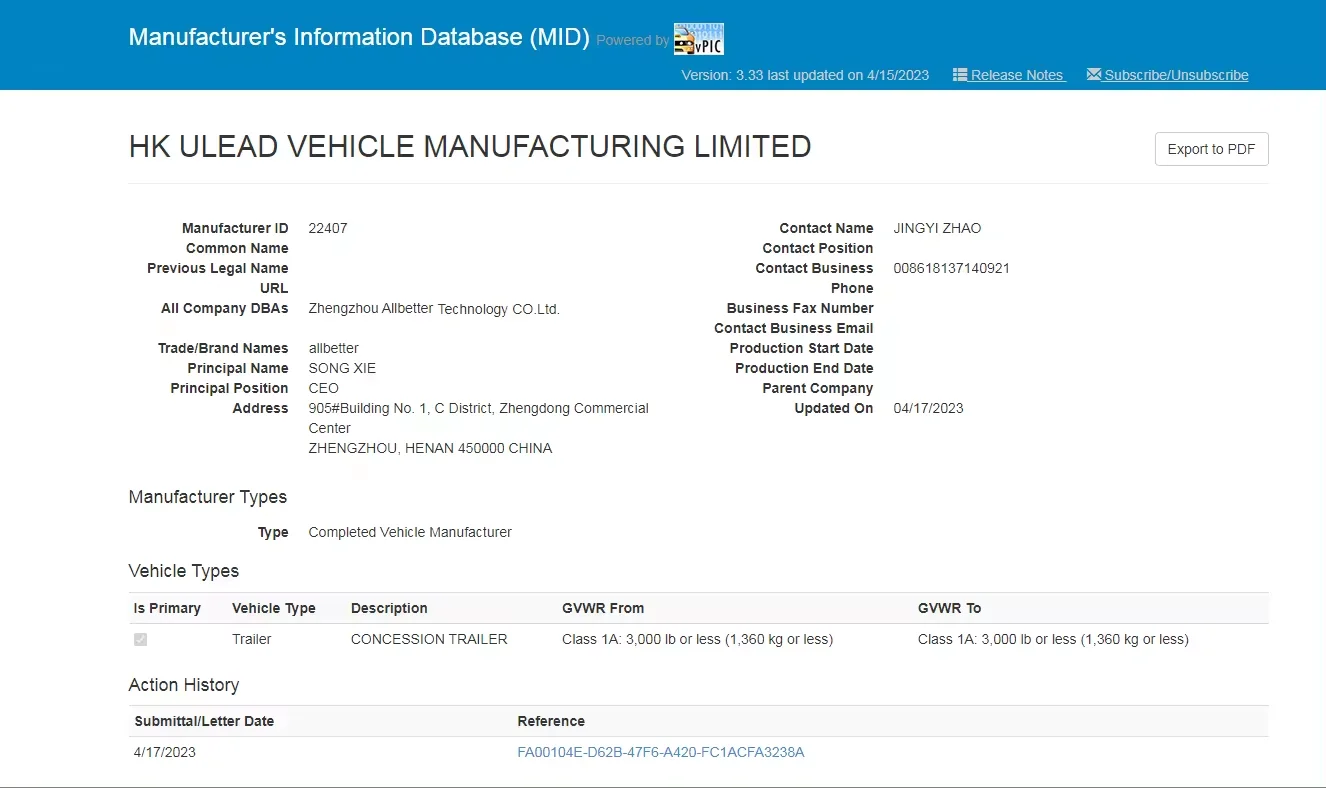Click the HK ULEAD VEHICLE MANUFACTURING heading
Screen dimensions: 1326x788
click(470, 147)
